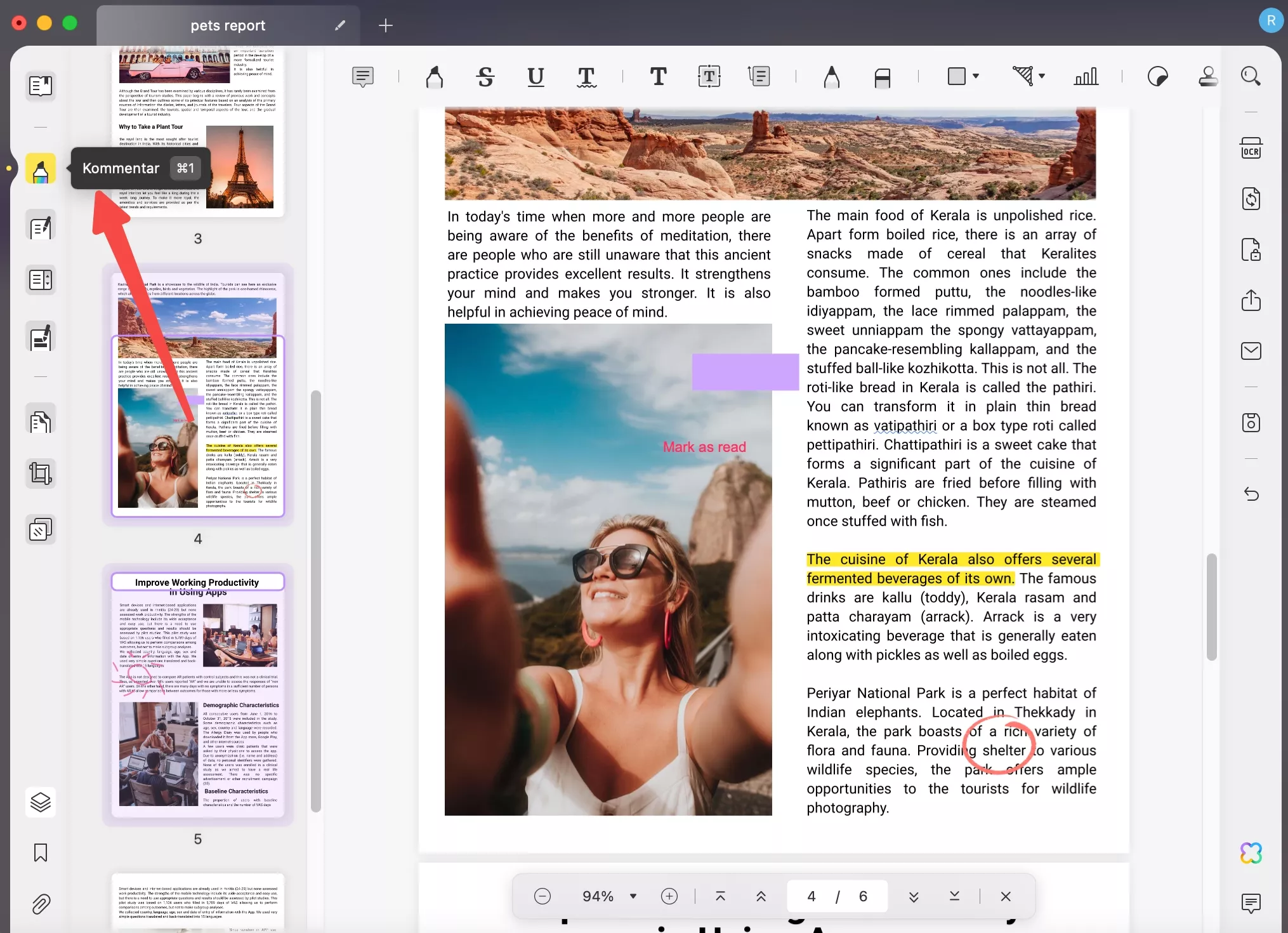Screen dimensions: 1288x933
Task: Select the page 5 thumbnail
Action: click(197, 695)
